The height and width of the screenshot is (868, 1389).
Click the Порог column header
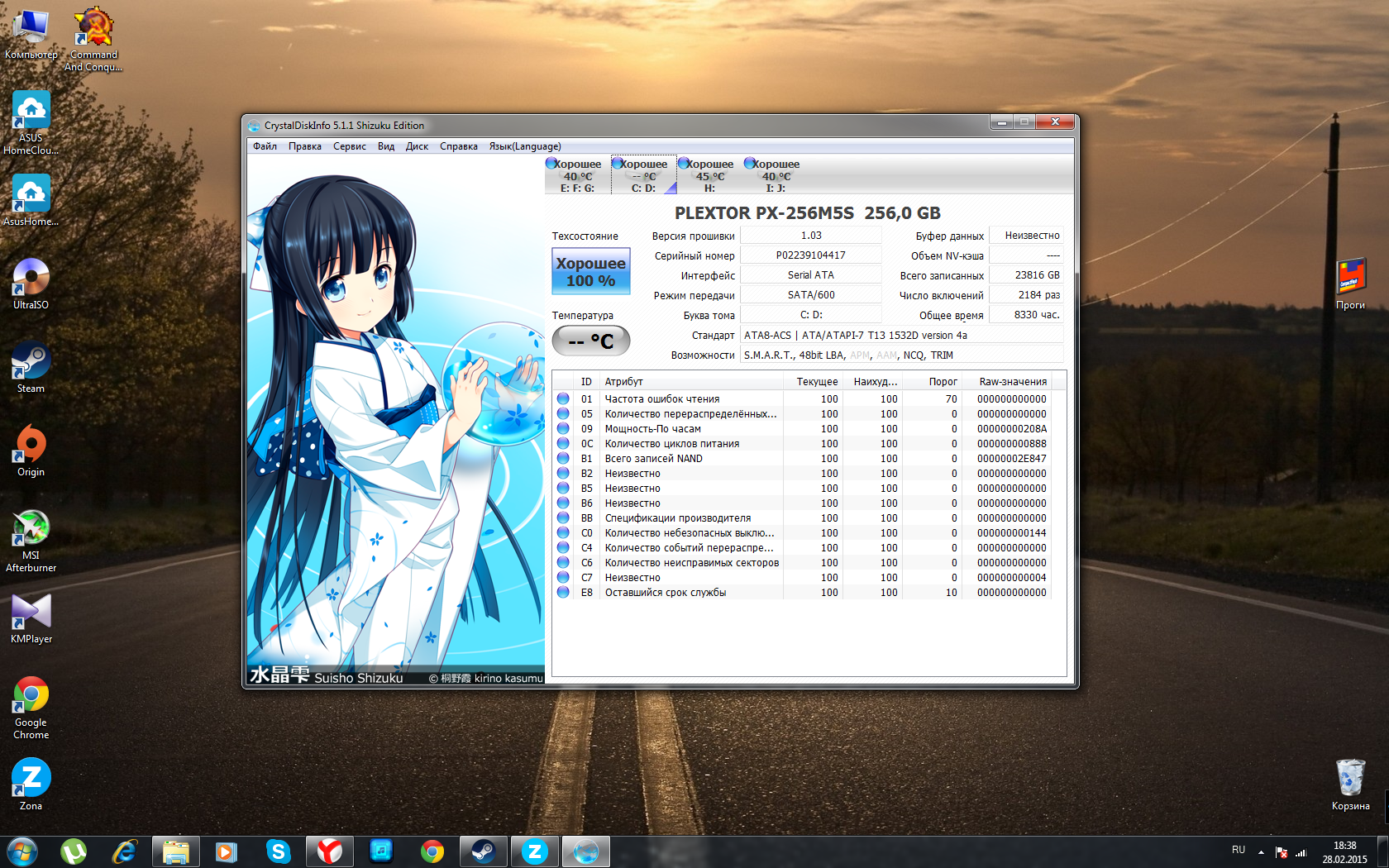[933, 382]
